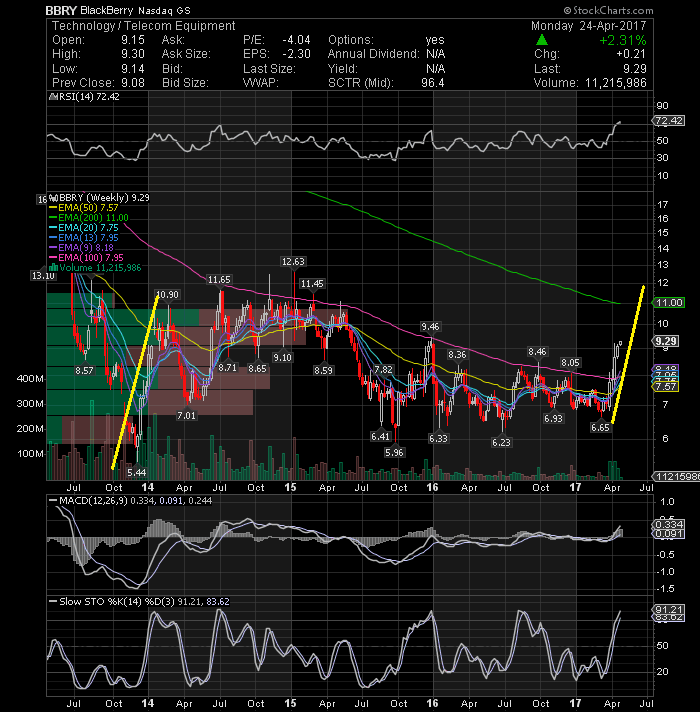The image size is (700, 712).
Task: Click the 6.33 low price label
Action: pyautogui.click(x=438, y=438)
